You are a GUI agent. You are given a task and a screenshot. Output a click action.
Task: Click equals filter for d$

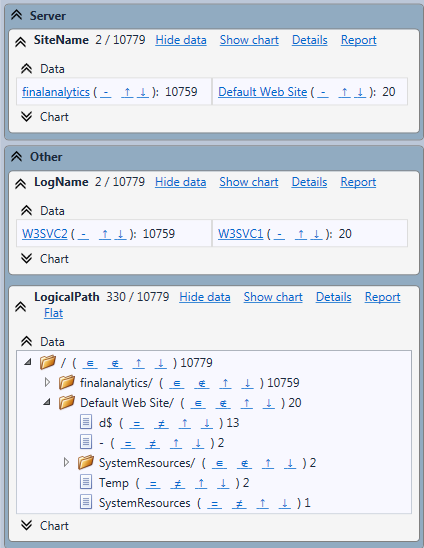136,424
